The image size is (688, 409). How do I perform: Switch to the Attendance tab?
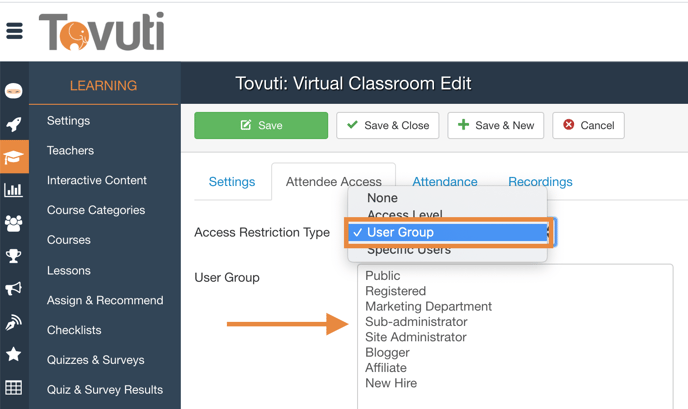point(445,182)
